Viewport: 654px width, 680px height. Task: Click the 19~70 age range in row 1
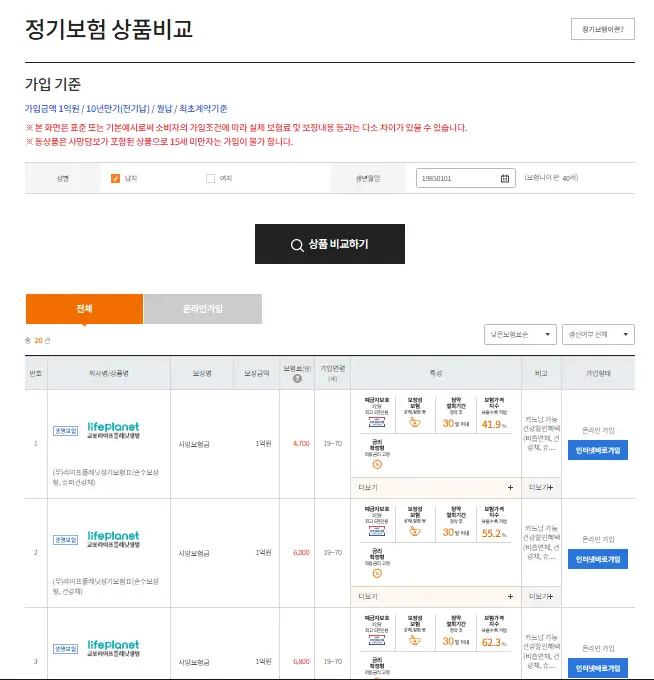[333, 444]
